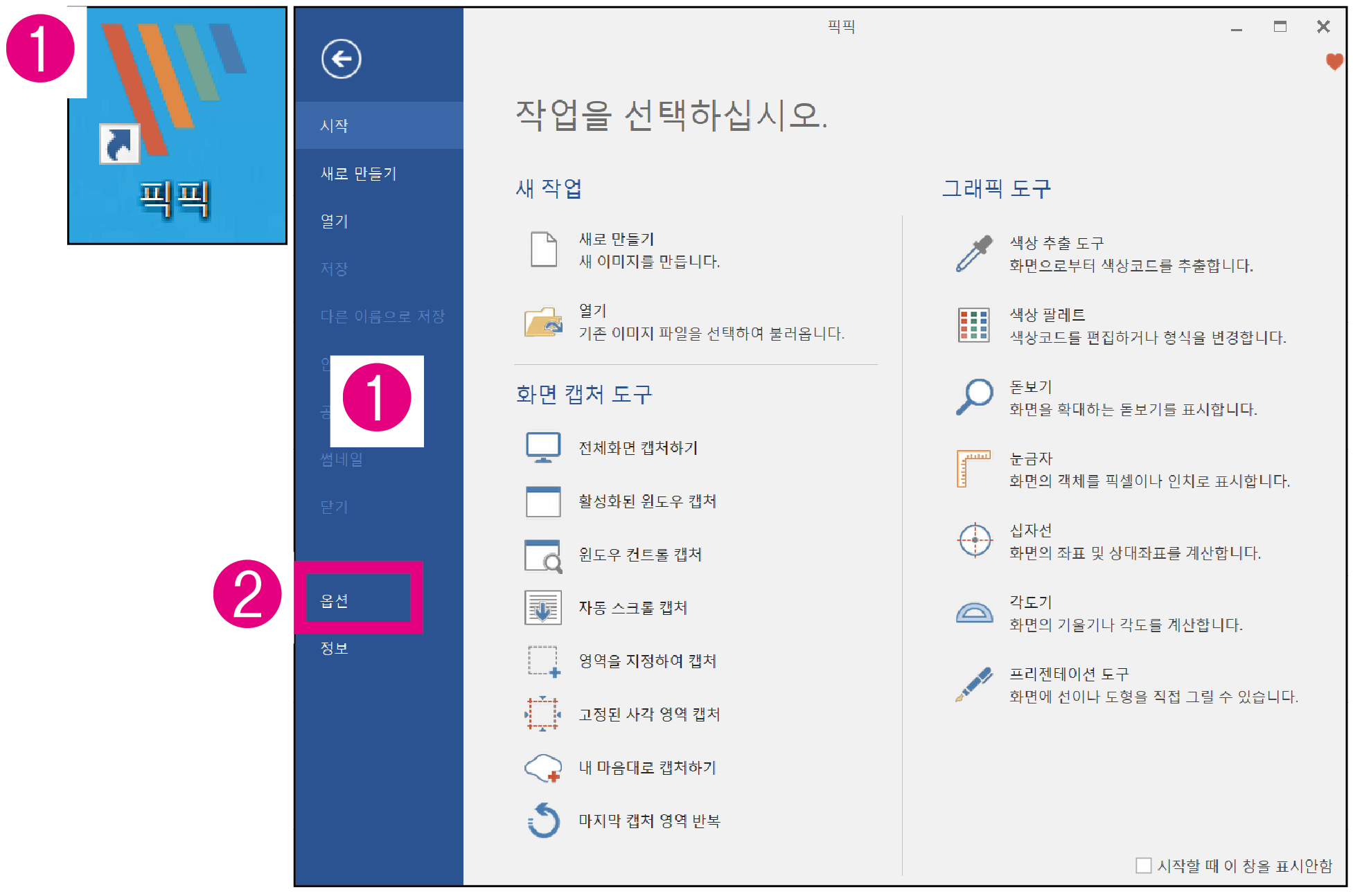Click 새 이미지를 만듭니다. description
The image size is (1353, 896).
[649, 262]
